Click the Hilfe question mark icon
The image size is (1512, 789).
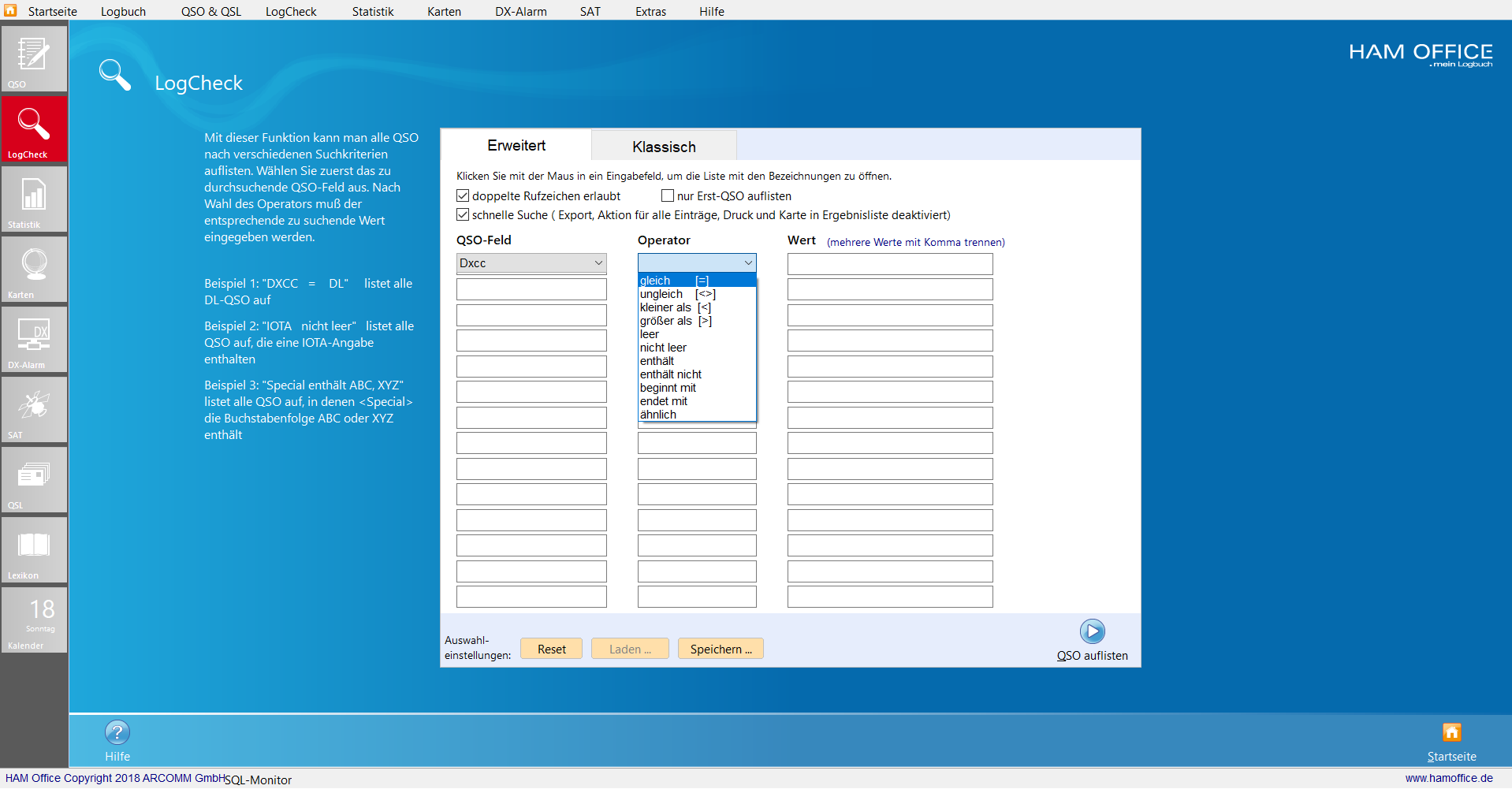click(x=117, y=732)
